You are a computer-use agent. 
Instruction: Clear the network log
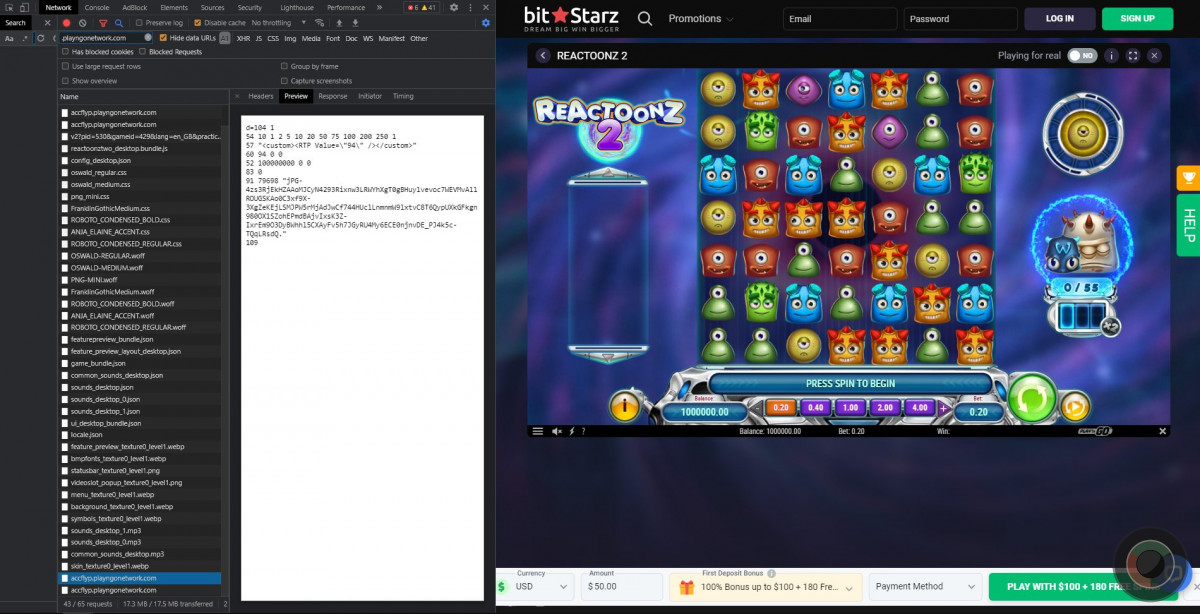tap(82, 22)
